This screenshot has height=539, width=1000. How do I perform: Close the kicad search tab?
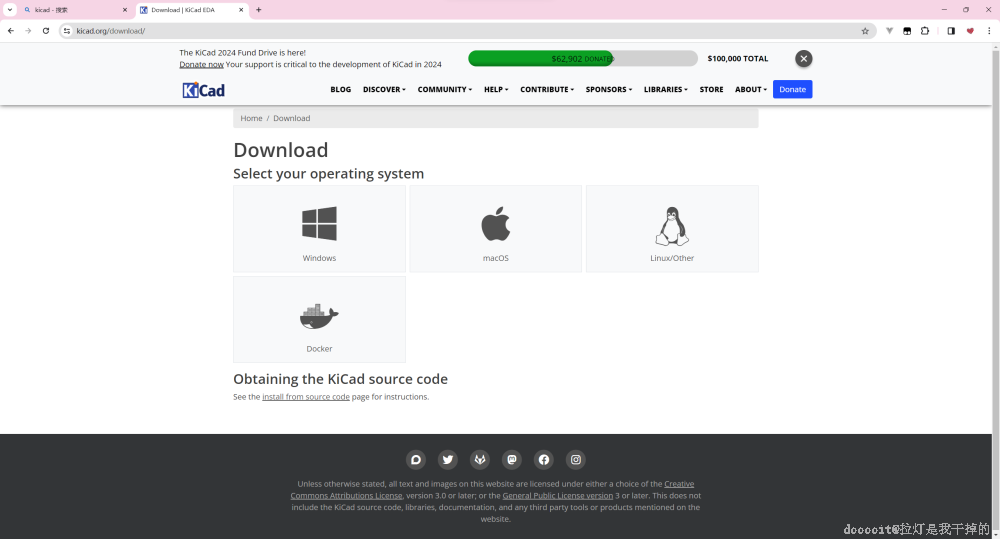[125, 10]
